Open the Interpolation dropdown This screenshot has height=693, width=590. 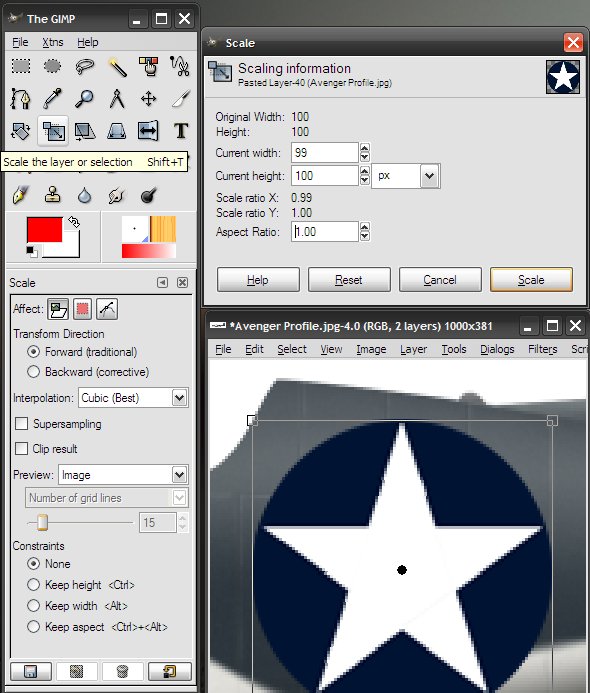tap(133, 398)
